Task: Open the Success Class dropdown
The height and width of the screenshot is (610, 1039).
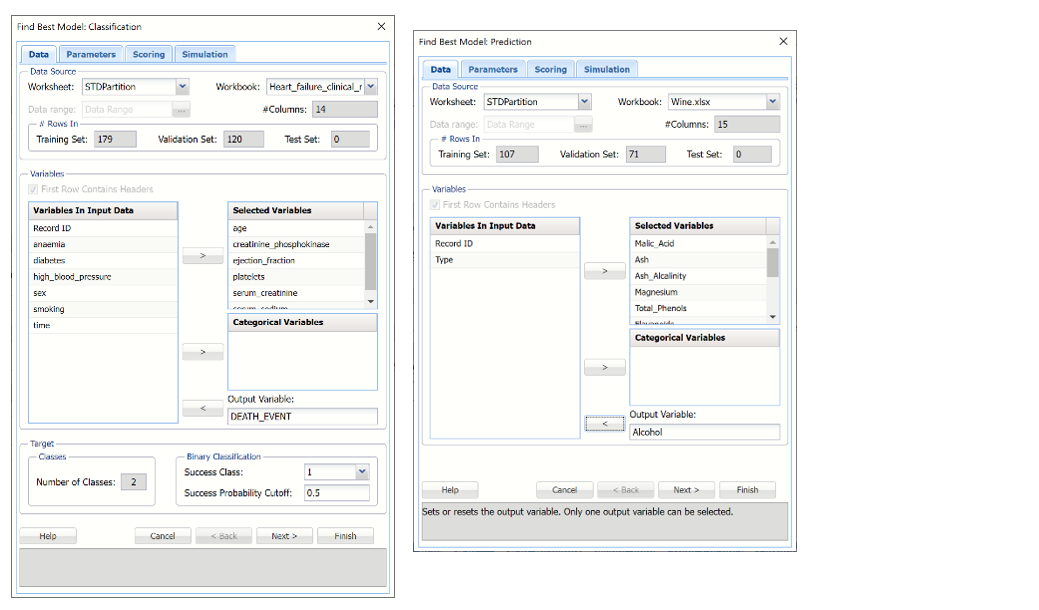Action: tap(362, 472)
